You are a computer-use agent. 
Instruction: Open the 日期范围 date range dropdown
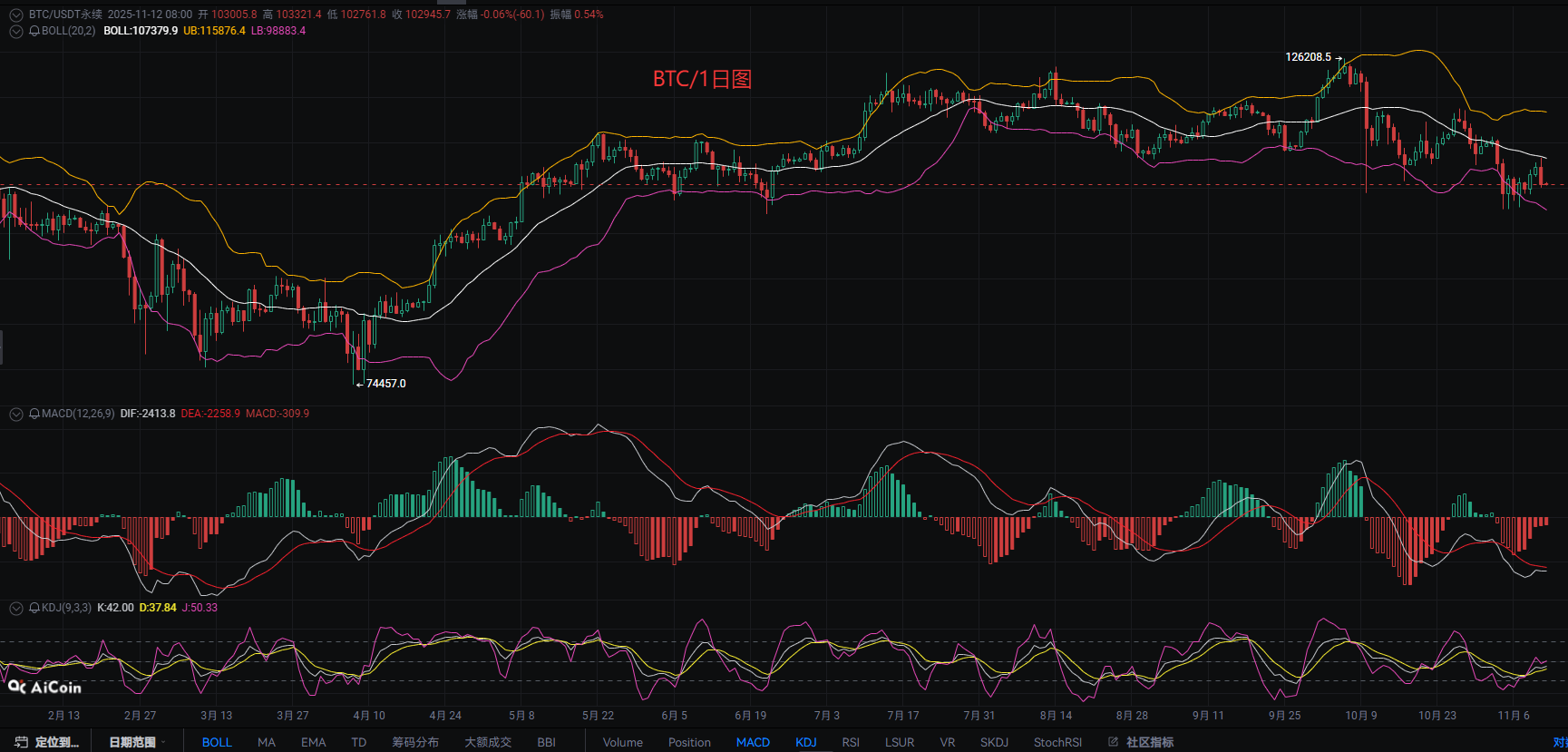[136, 742]
